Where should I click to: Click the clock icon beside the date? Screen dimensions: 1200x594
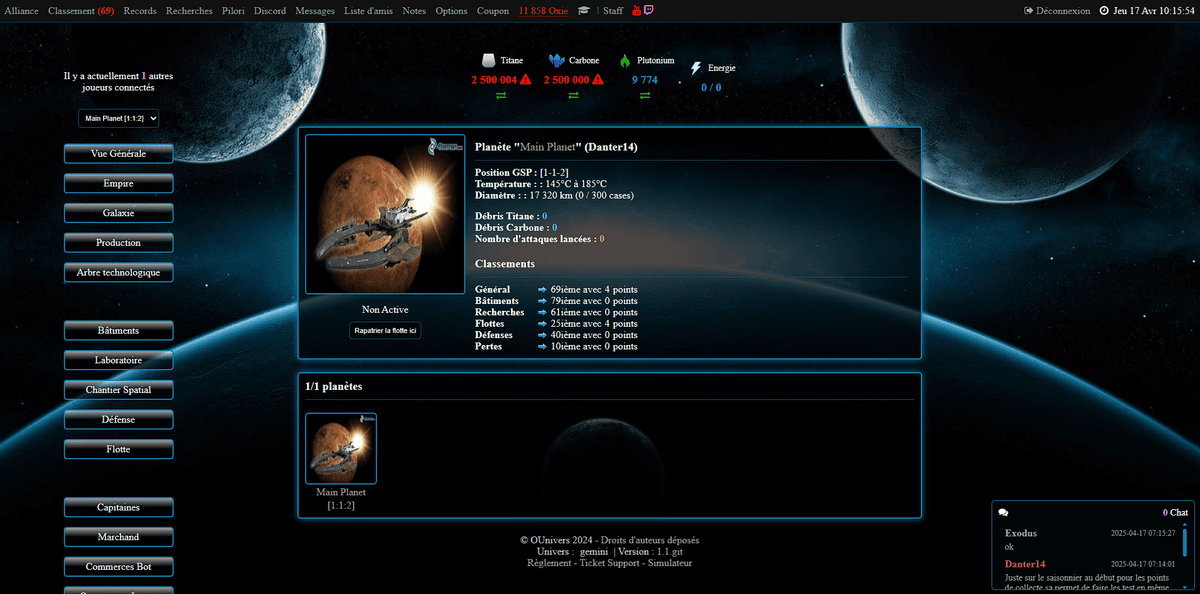pos(1104,10)
